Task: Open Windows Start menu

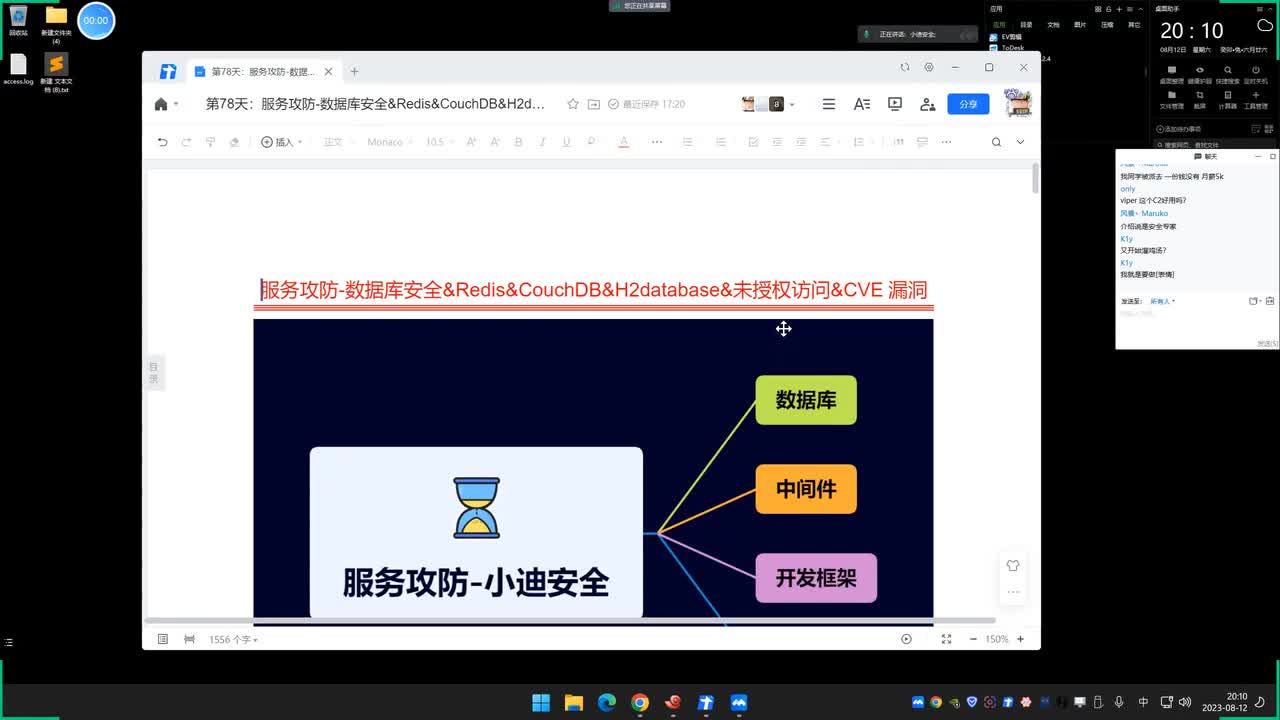Action: point(541,702)
